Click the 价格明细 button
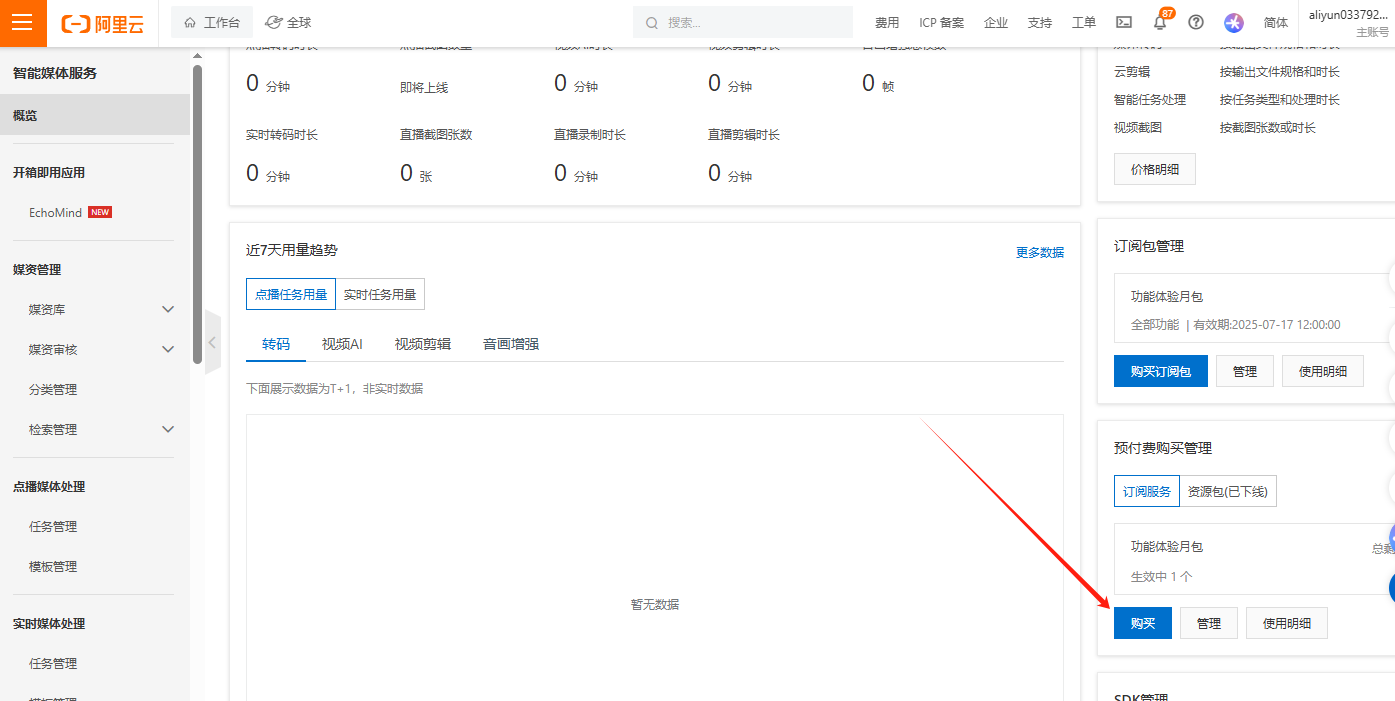 click(1155, 169)
